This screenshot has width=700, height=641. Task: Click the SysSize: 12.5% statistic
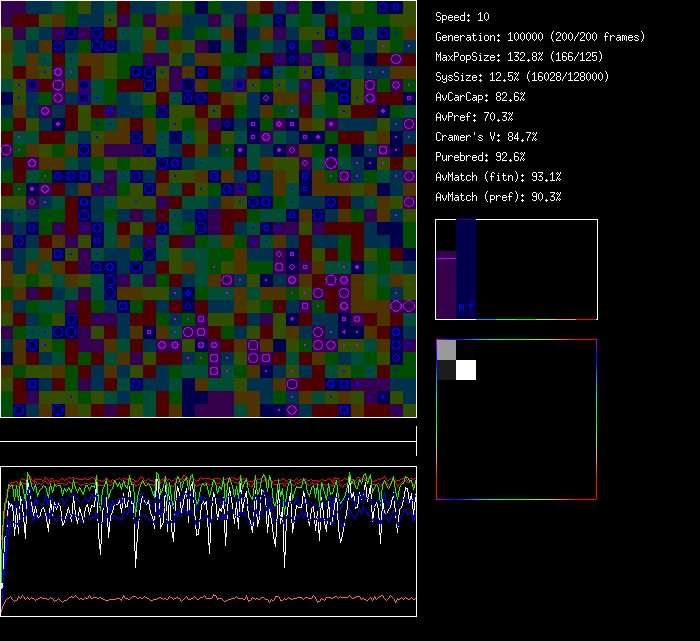[522, 77]
